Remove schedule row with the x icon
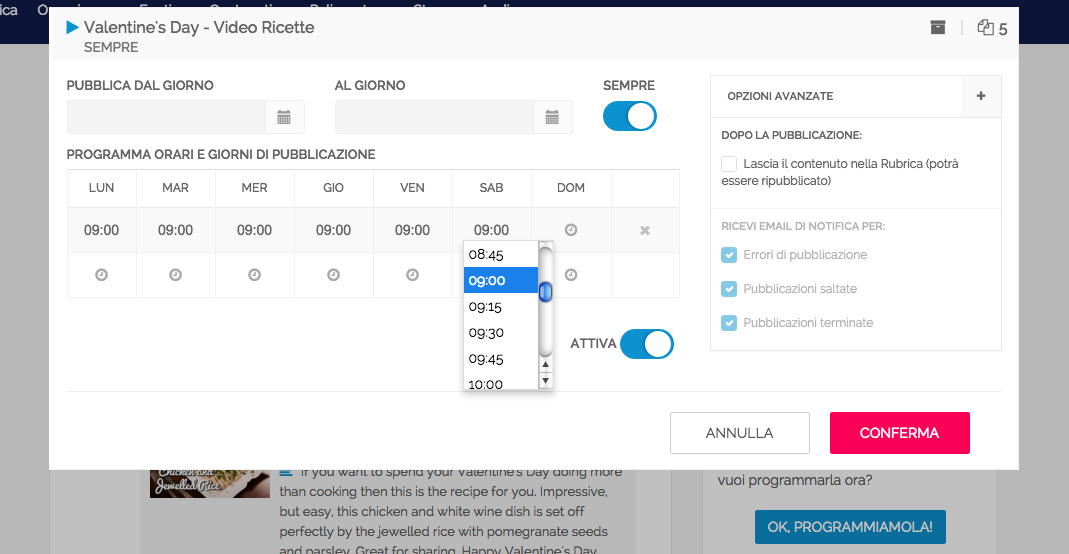Screen dimensions: 1069x554 point(645,231)
